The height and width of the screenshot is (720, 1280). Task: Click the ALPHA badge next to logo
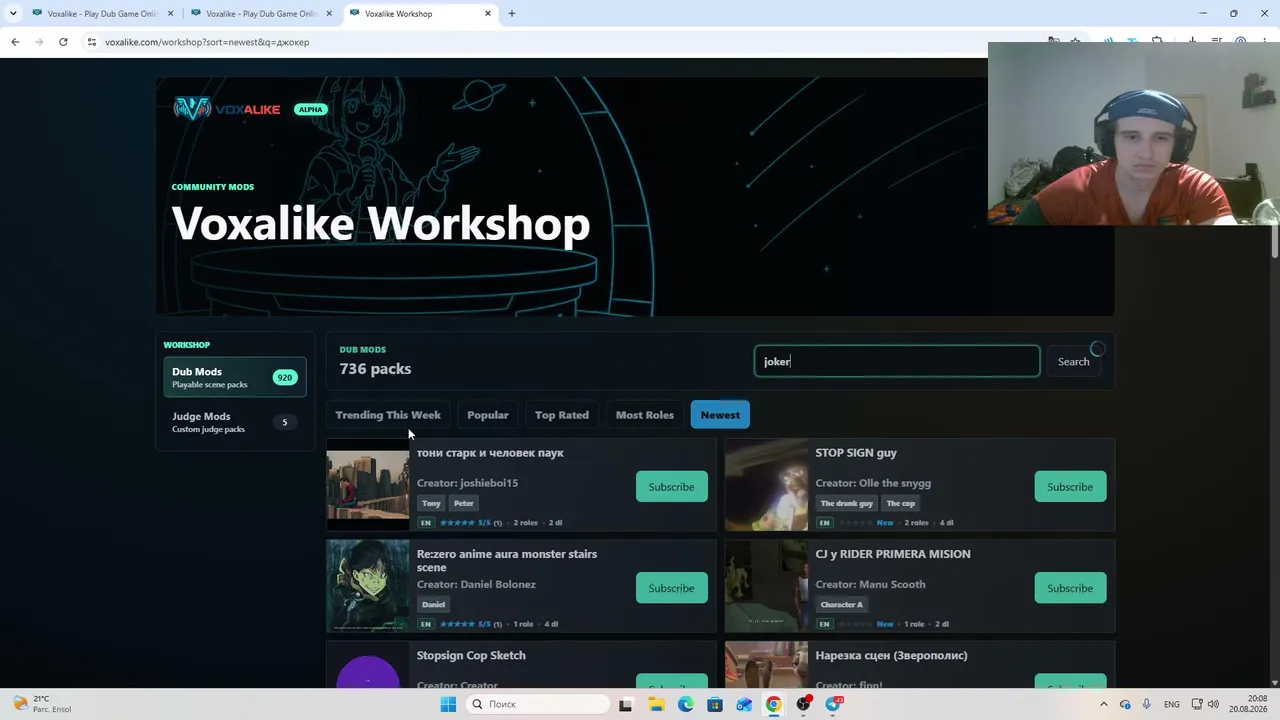311,109
